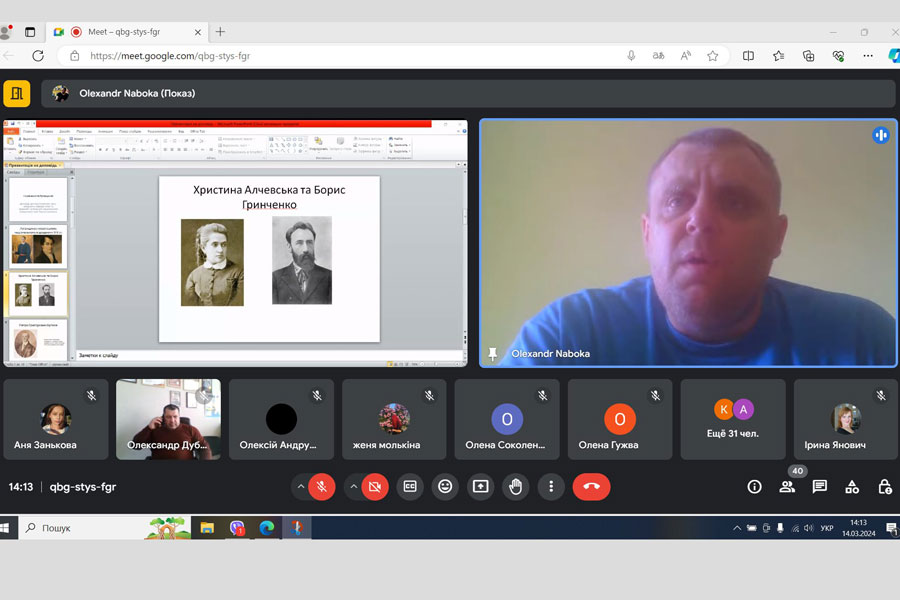Show meeting details info

tap(754, 487)
